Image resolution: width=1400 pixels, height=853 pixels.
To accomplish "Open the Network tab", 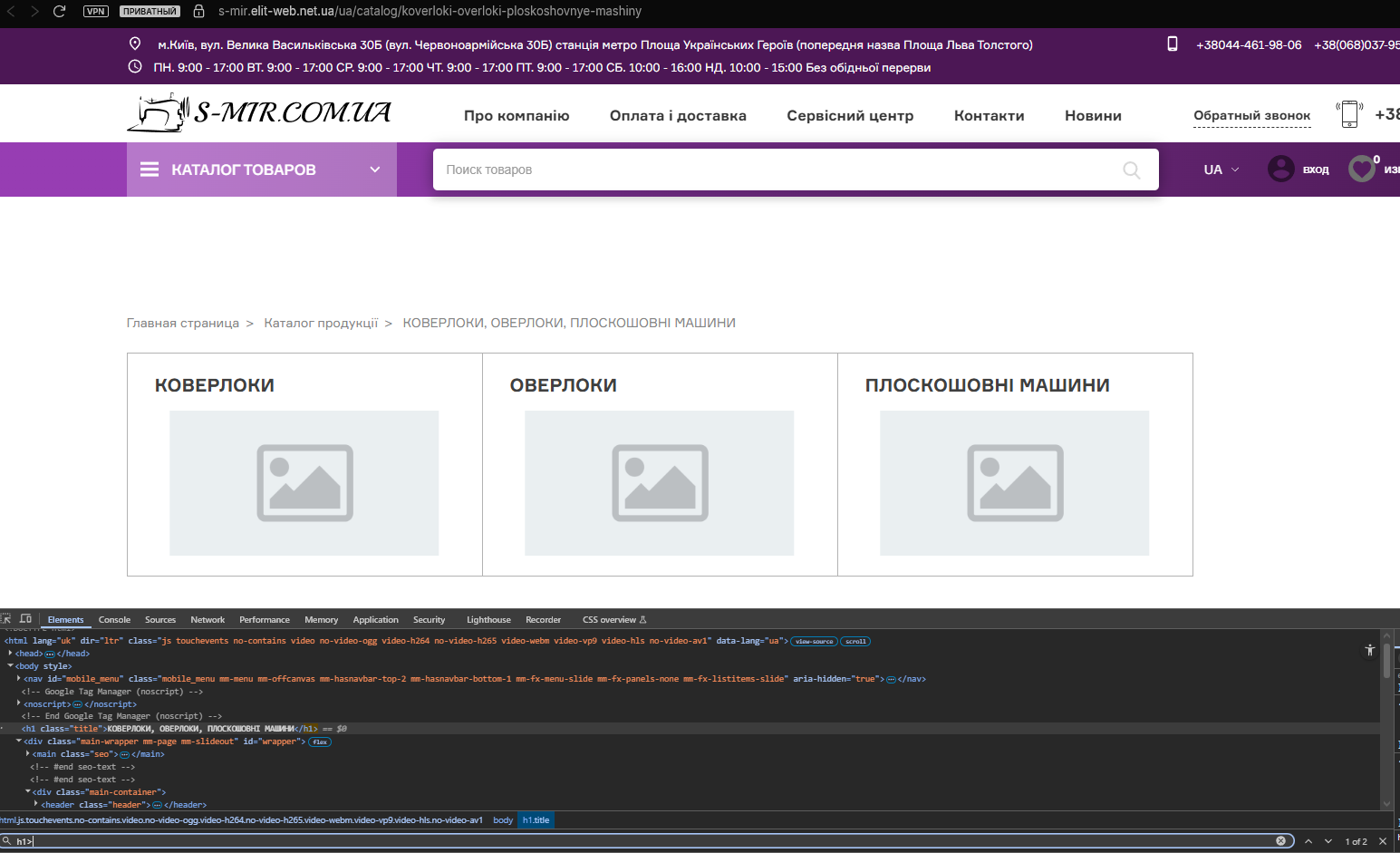I will 208,620.
